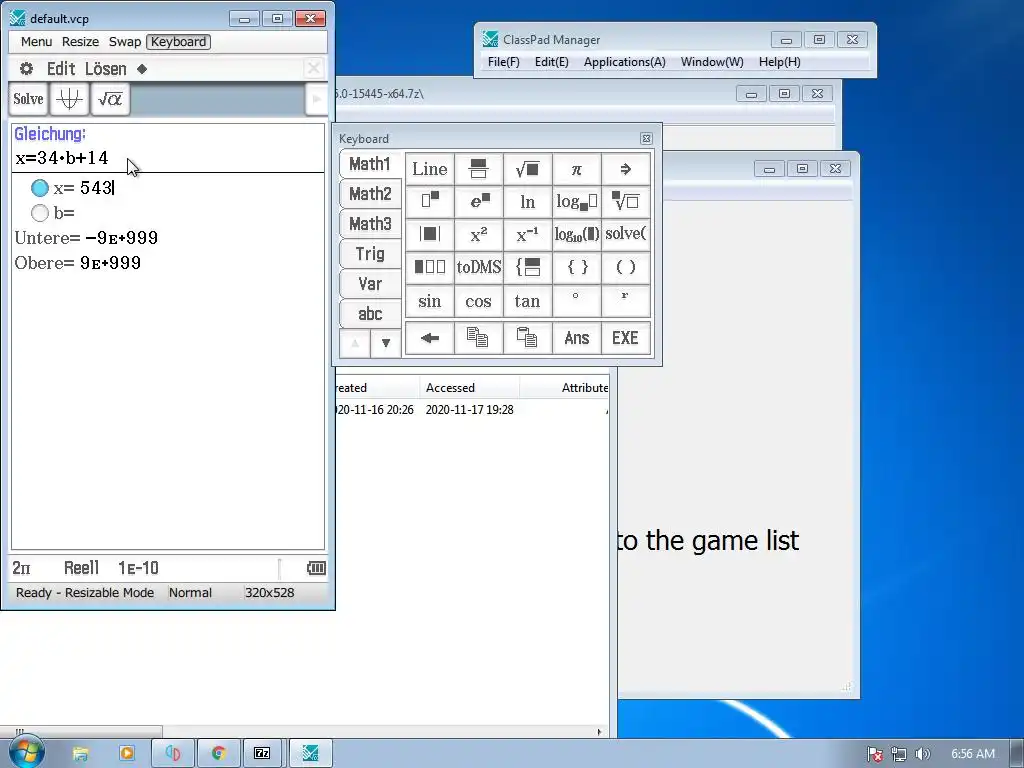1024x768 pixels.
Task: Click the pi key
Action: (x=577, y=169)
